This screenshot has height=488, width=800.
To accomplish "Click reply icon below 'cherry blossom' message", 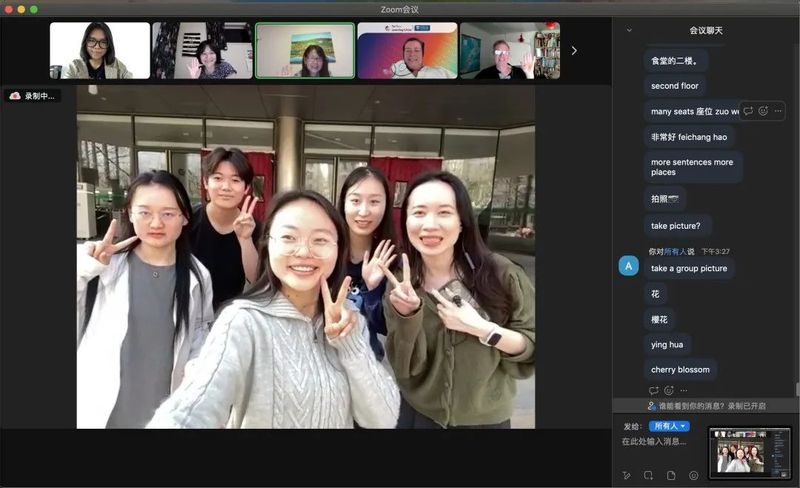I will [x=653, y=390].
